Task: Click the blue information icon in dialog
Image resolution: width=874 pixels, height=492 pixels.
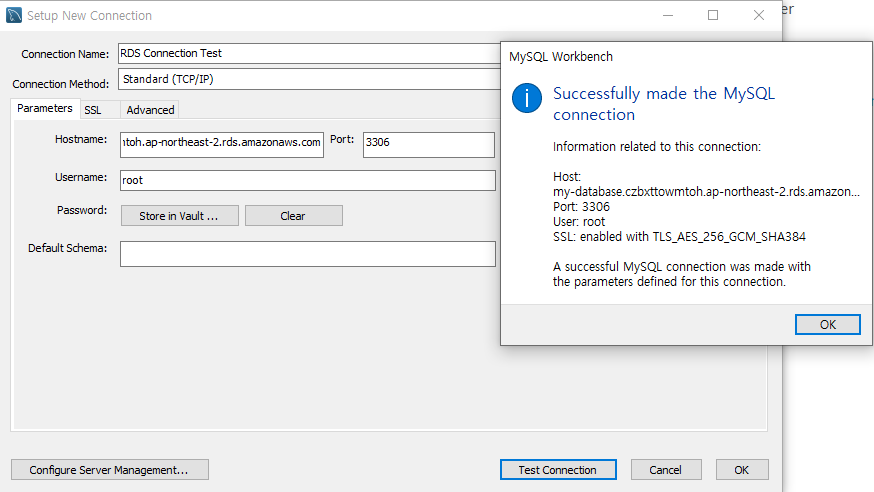Action: (x=527, y=98)
